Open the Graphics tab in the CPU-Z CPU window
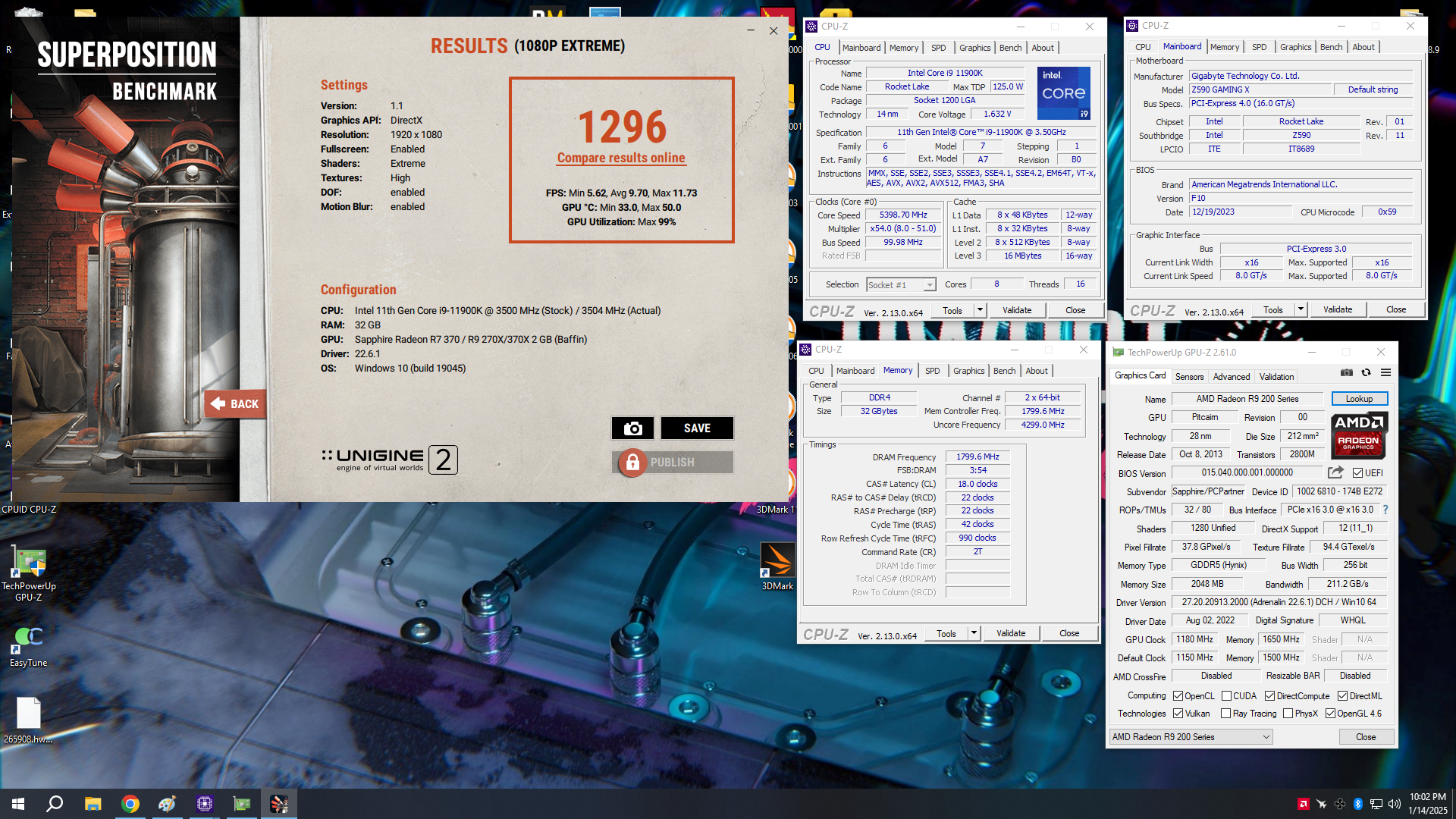This screenshot has width=1456, height=819. [x=975, y=48]
